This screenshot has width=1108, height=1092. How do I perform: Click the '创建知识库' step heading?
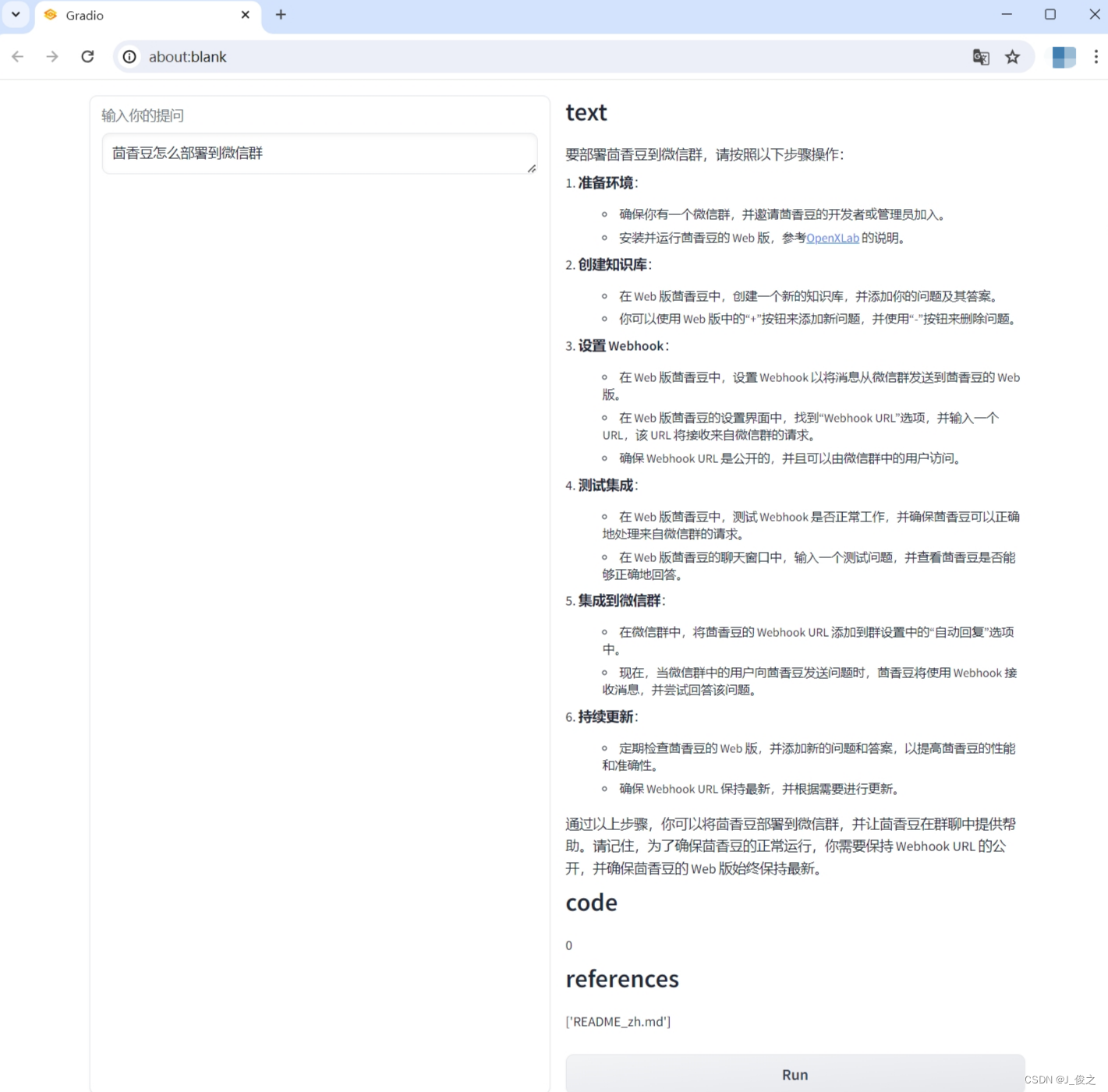tap(613, 265)
